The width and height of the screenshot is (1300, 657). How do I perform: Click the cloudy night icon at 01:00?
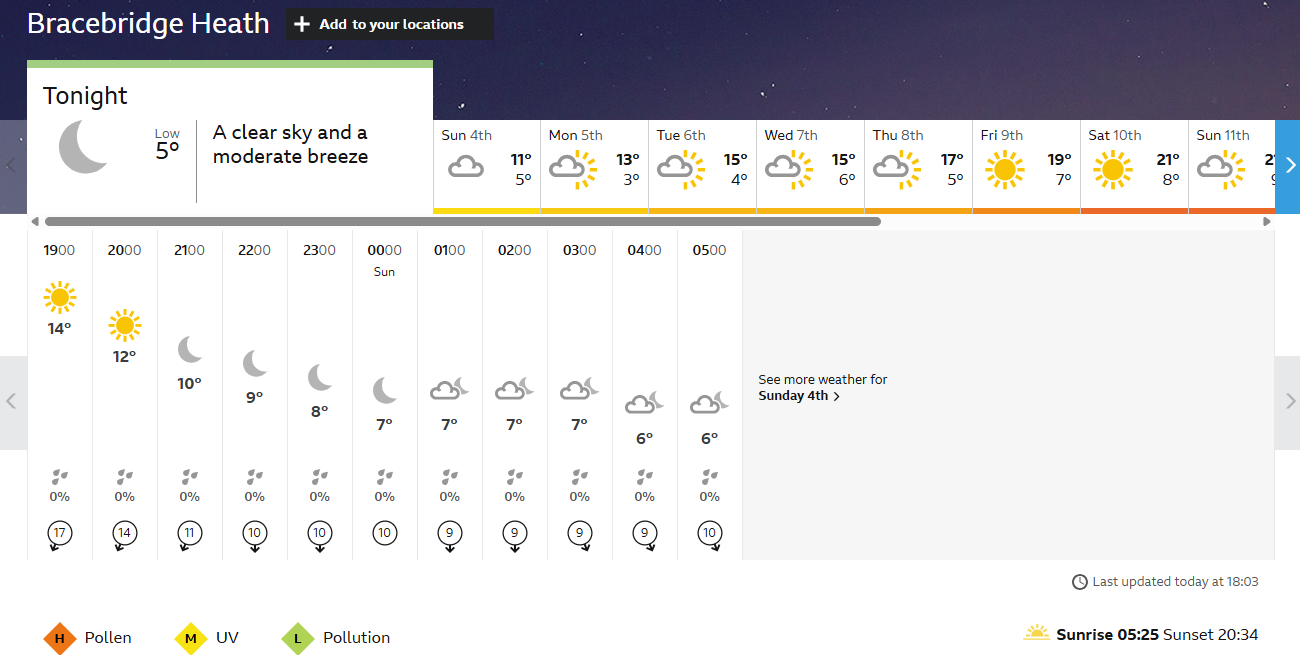(449, 388)
